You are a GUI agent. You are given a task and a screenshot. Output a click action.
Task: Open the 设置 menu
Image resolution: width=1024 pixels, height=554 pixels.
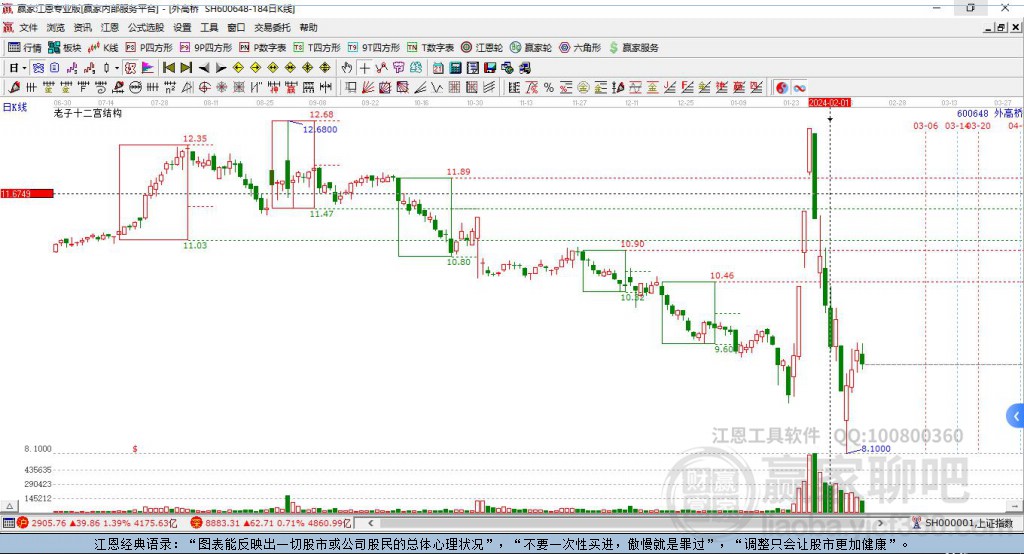coord(182,27)
